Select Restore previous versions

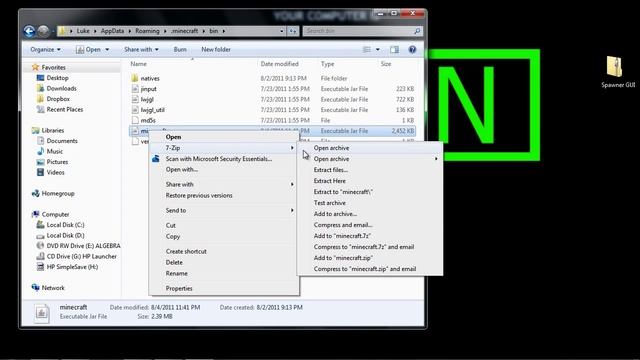tap(199, 196)
